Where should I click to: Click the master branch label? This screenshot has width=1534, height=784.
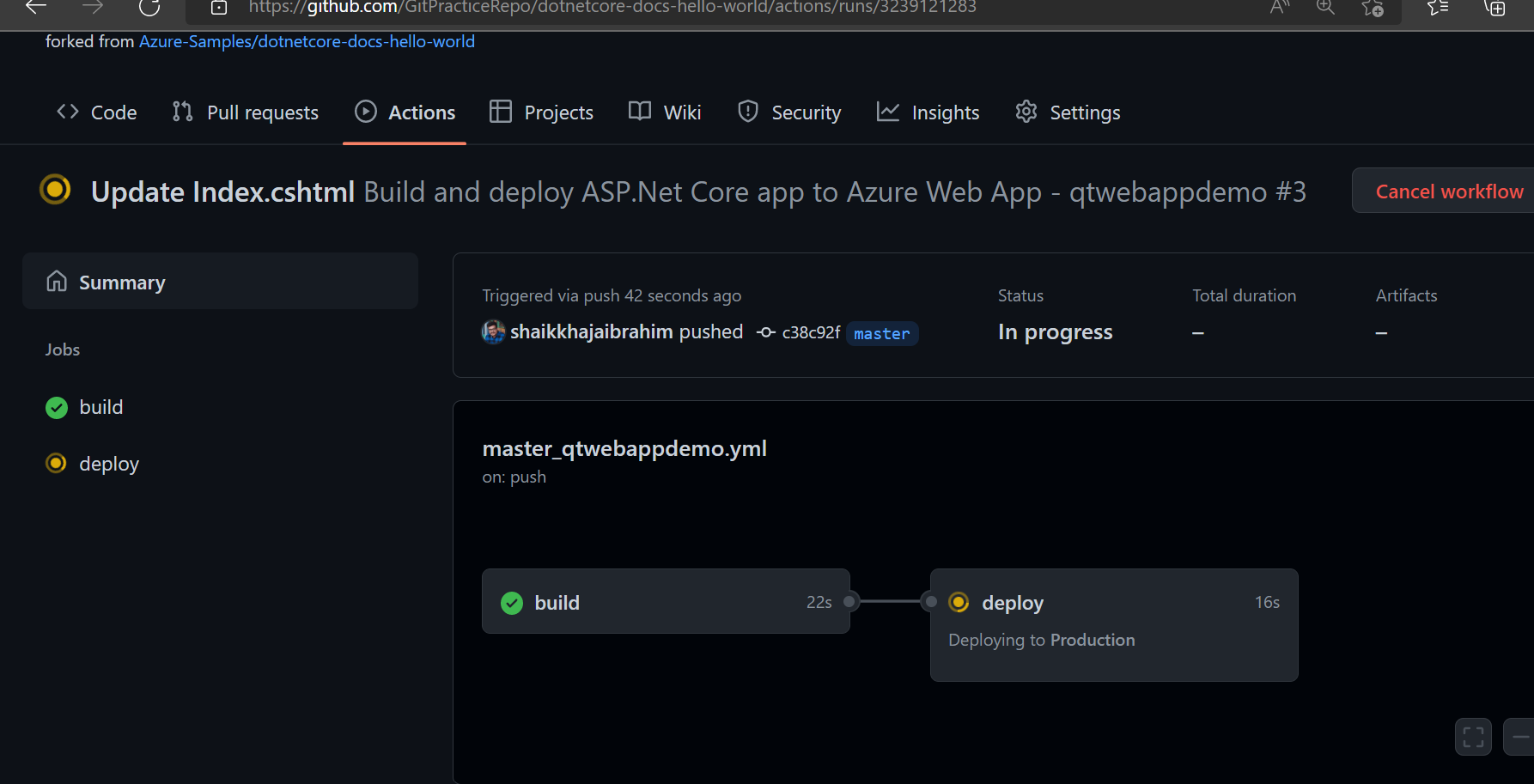coord(881,333)
